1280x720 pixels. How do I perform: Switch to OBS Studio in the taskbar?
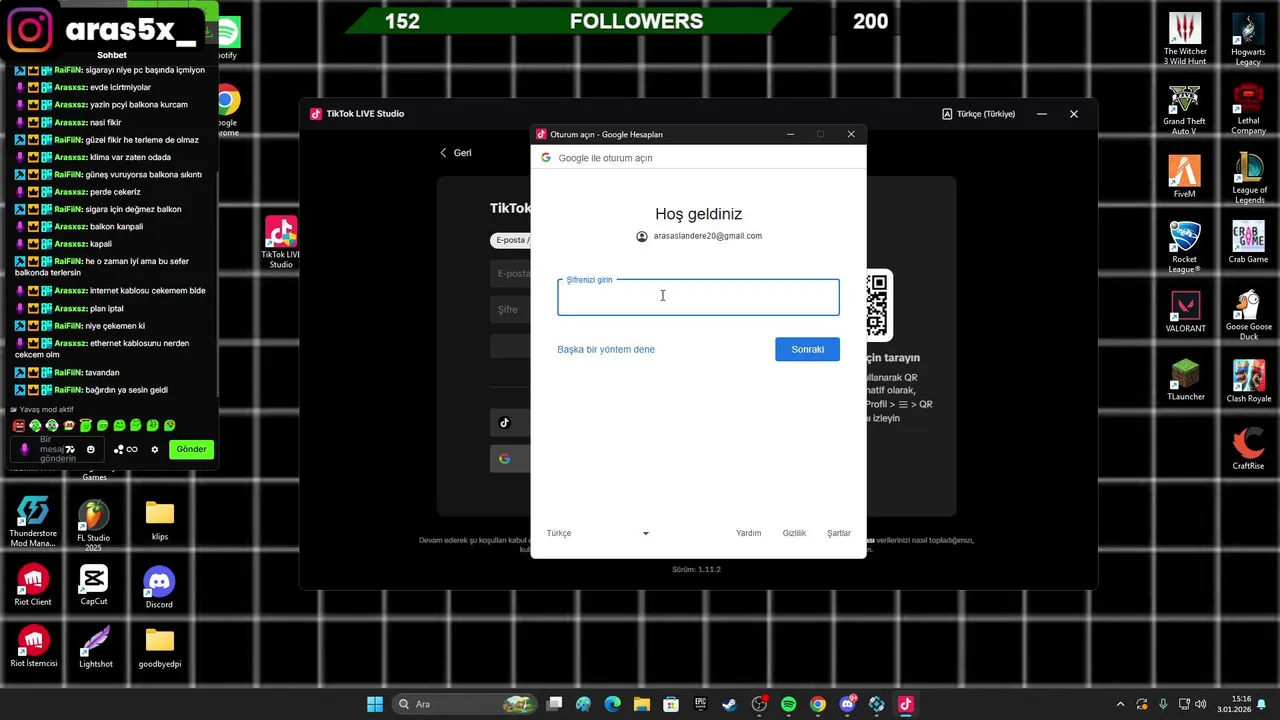(759, 704)
